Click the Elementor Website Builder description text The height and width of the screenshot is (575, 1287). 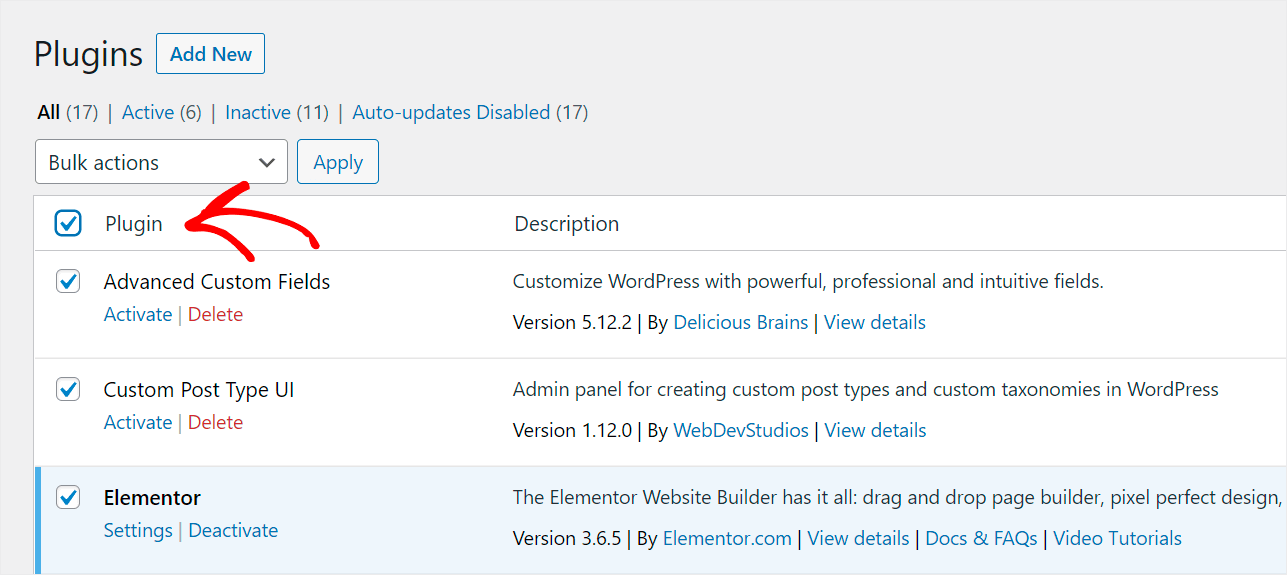[898, 497]
